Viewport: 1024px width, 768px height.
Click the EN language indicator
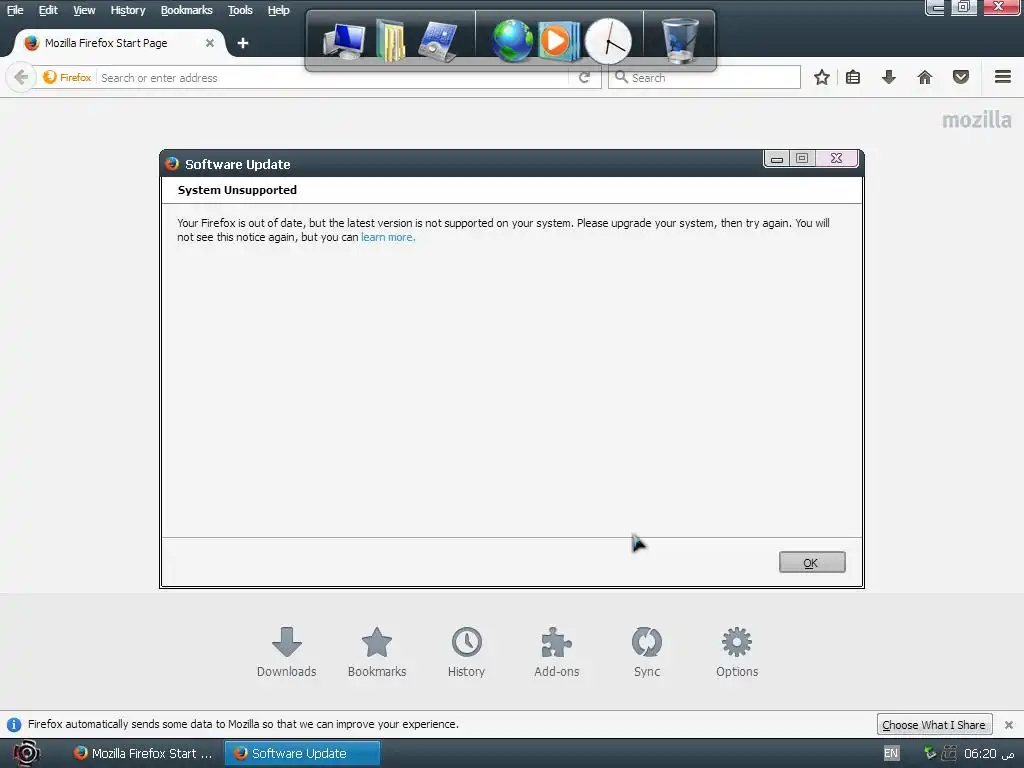891,753
